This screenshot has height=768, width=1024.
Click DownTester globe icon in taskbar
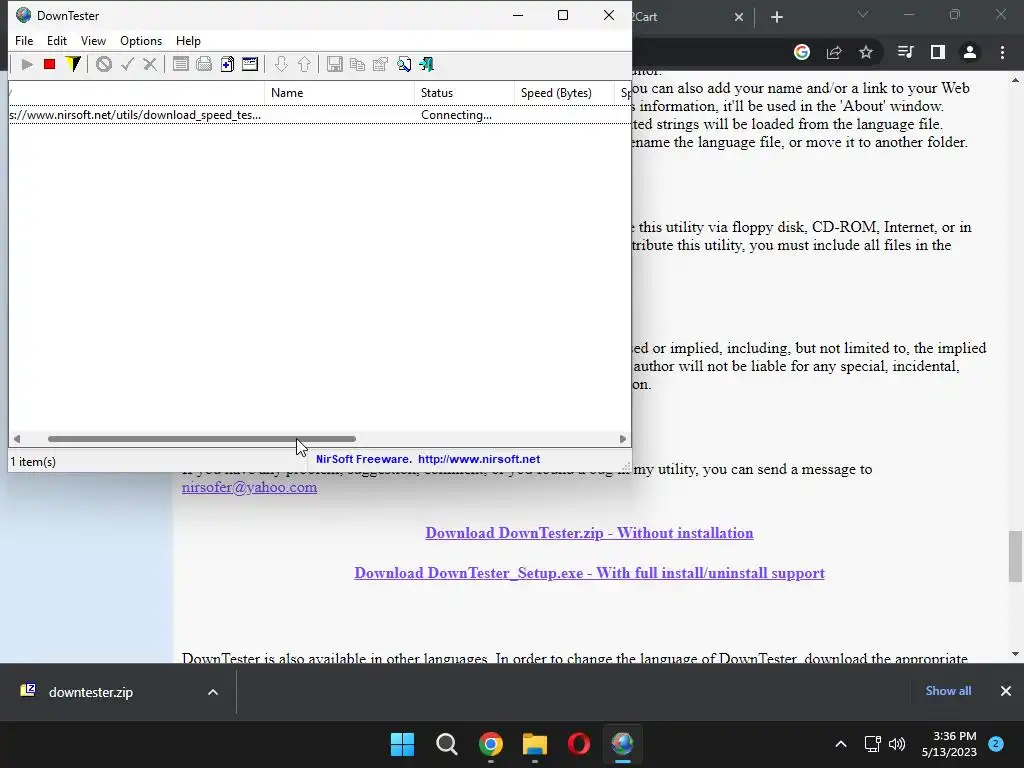622,744
